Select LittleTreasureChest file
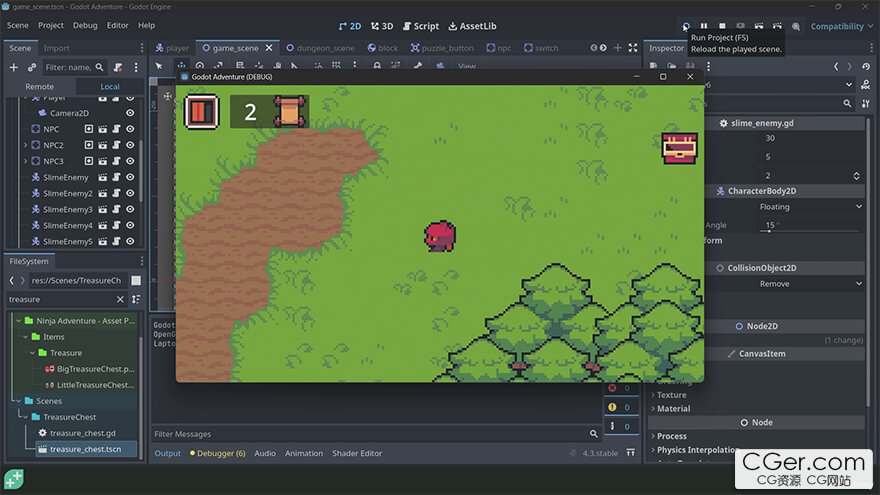Viewport: 880px width, 495px height. pos(90,385)
